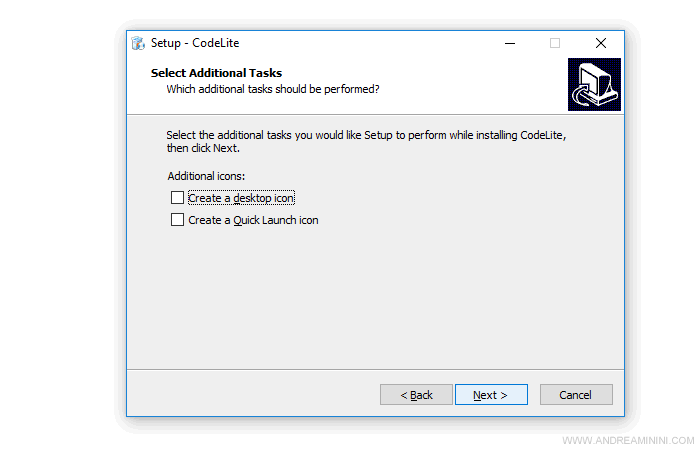Click the CodeLite setup icon in title bar

click(x=138, y=44)
